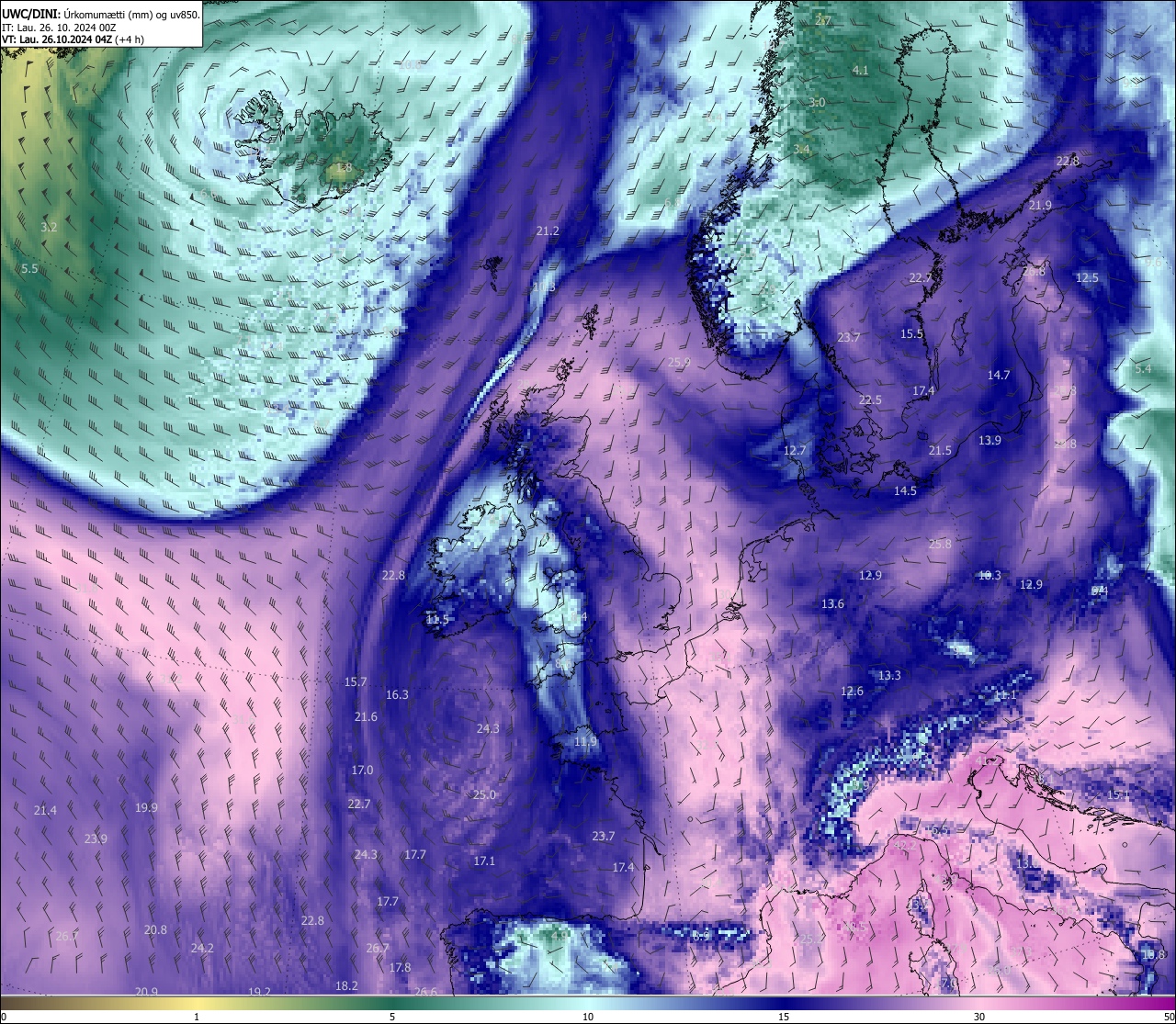Click the 25.8 value over Germany
The image size is (1176, 1024).
click(x=940, y=544)
